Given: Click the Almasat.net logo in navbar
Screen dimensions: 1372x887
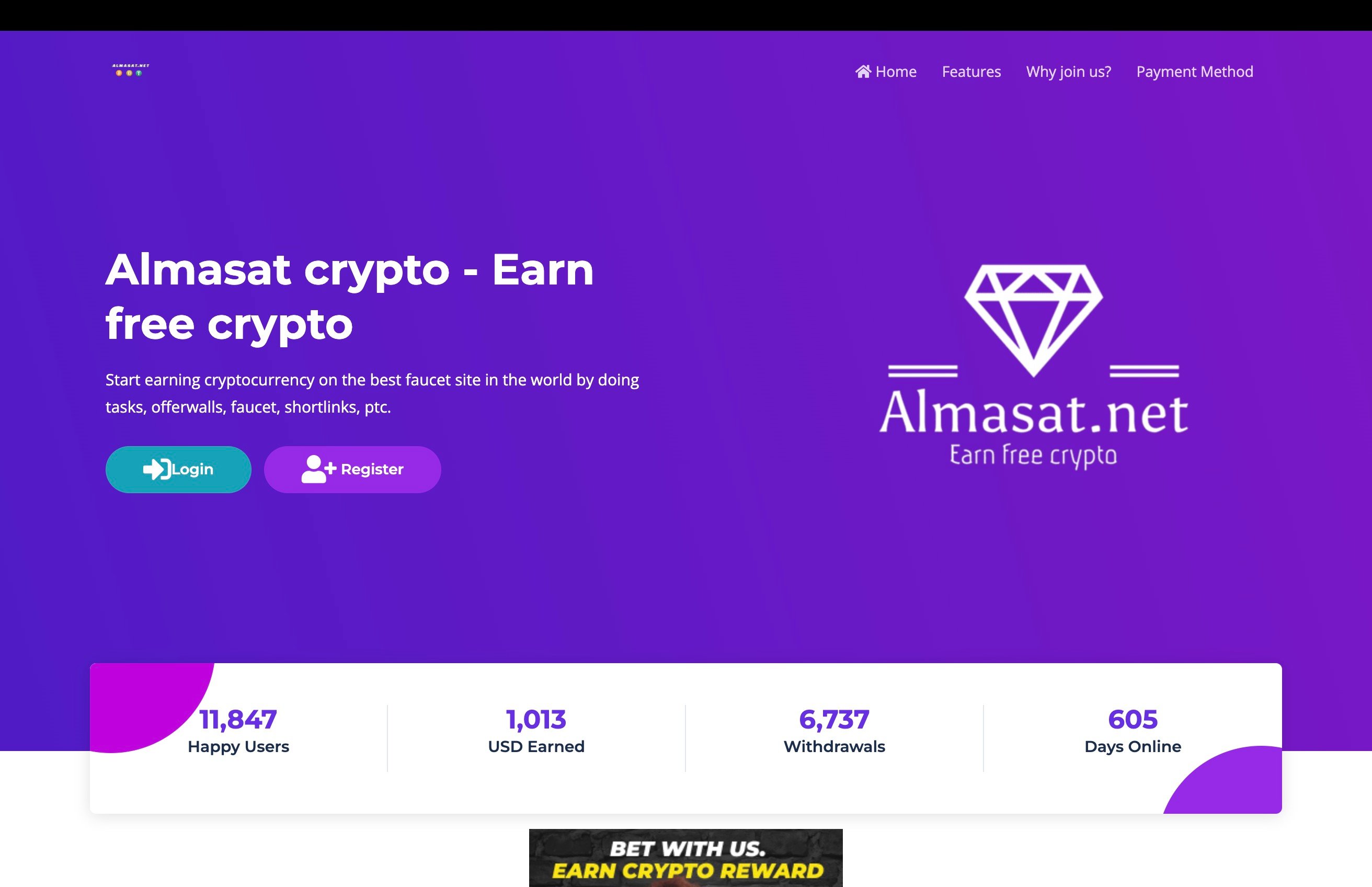Looking at the screenshot, I should coord(131,70).
